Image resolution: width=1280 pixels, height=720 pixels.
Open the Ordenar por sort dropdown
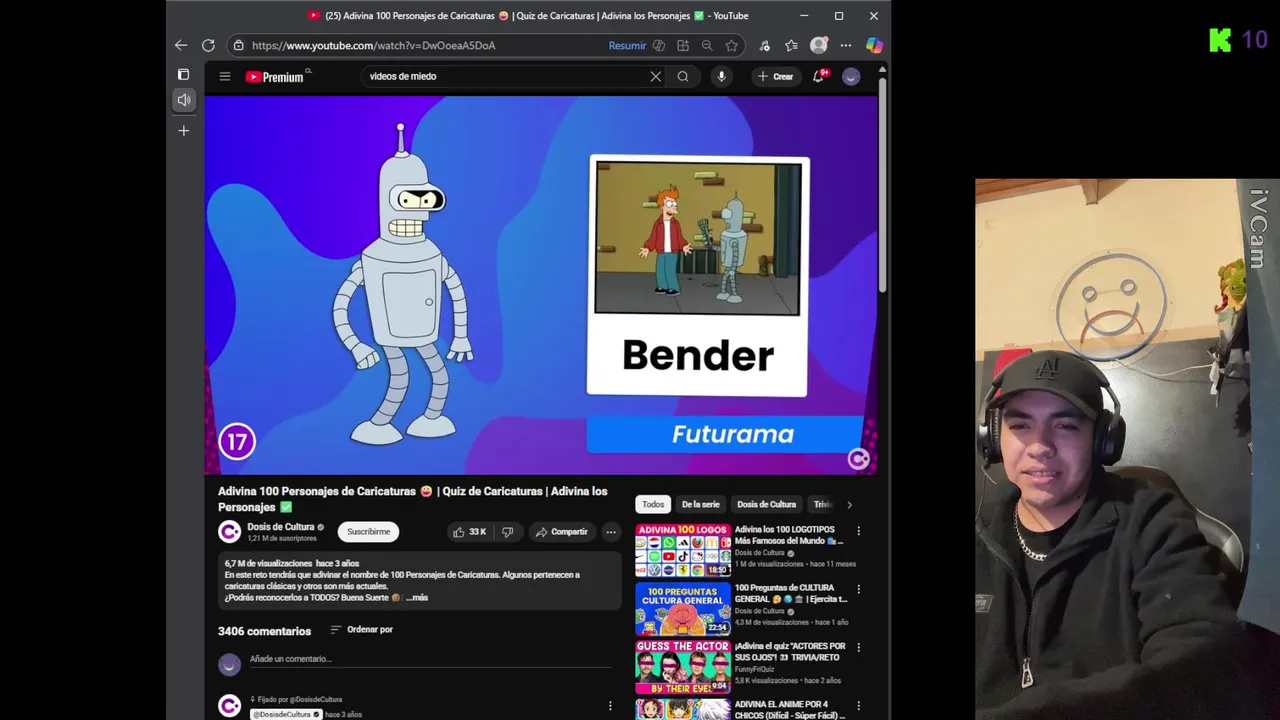pyautogui.click(x=362, y=629)
